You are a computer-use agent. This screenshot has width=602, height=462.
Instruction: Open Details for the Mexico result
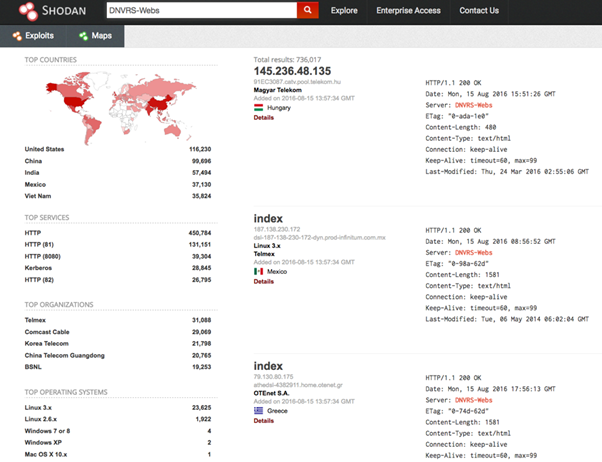264,282
